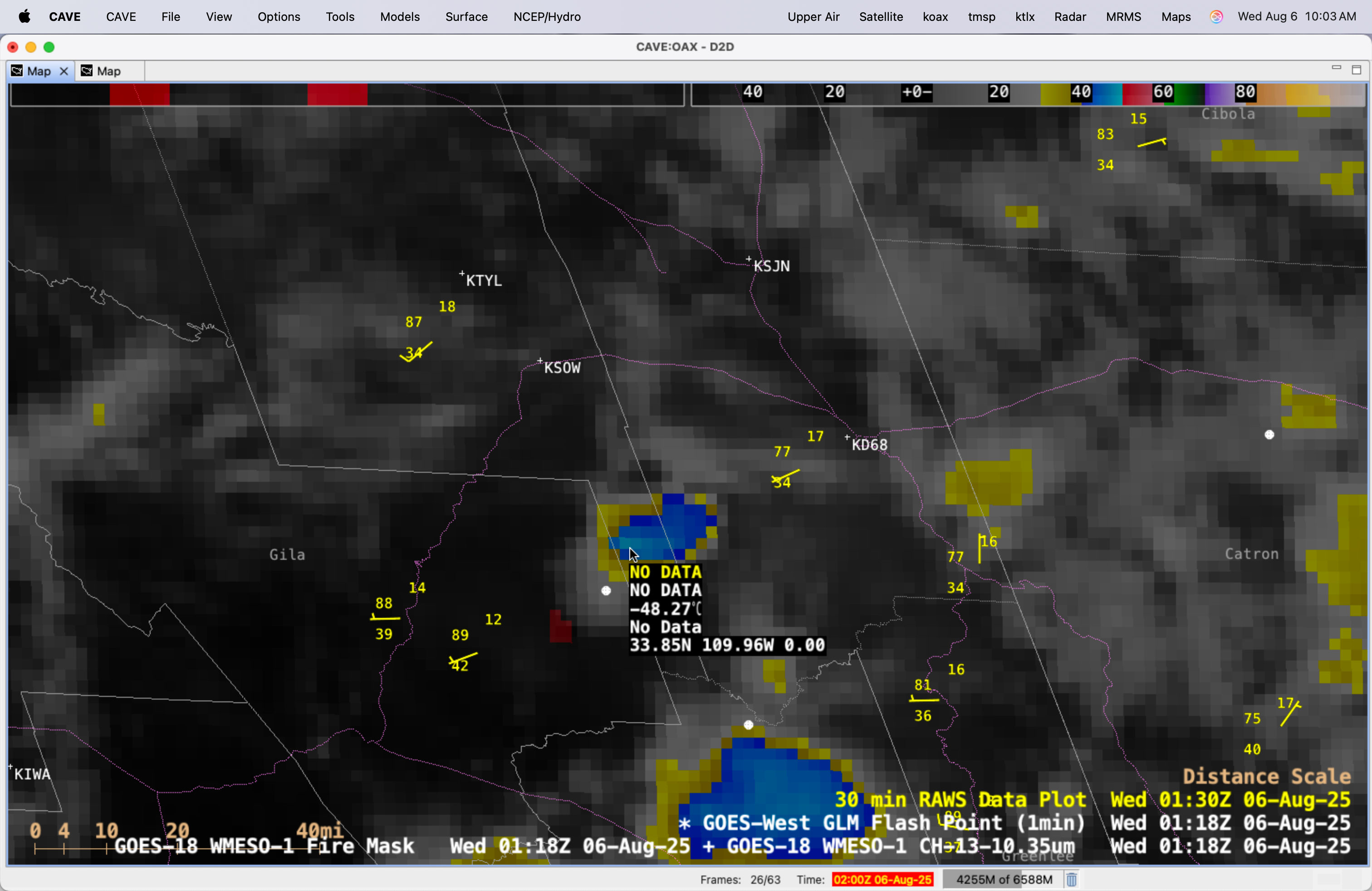Click the trash icon beside memory usage
Viewport: 1372px width, 891px height.
coord(1071,880)
